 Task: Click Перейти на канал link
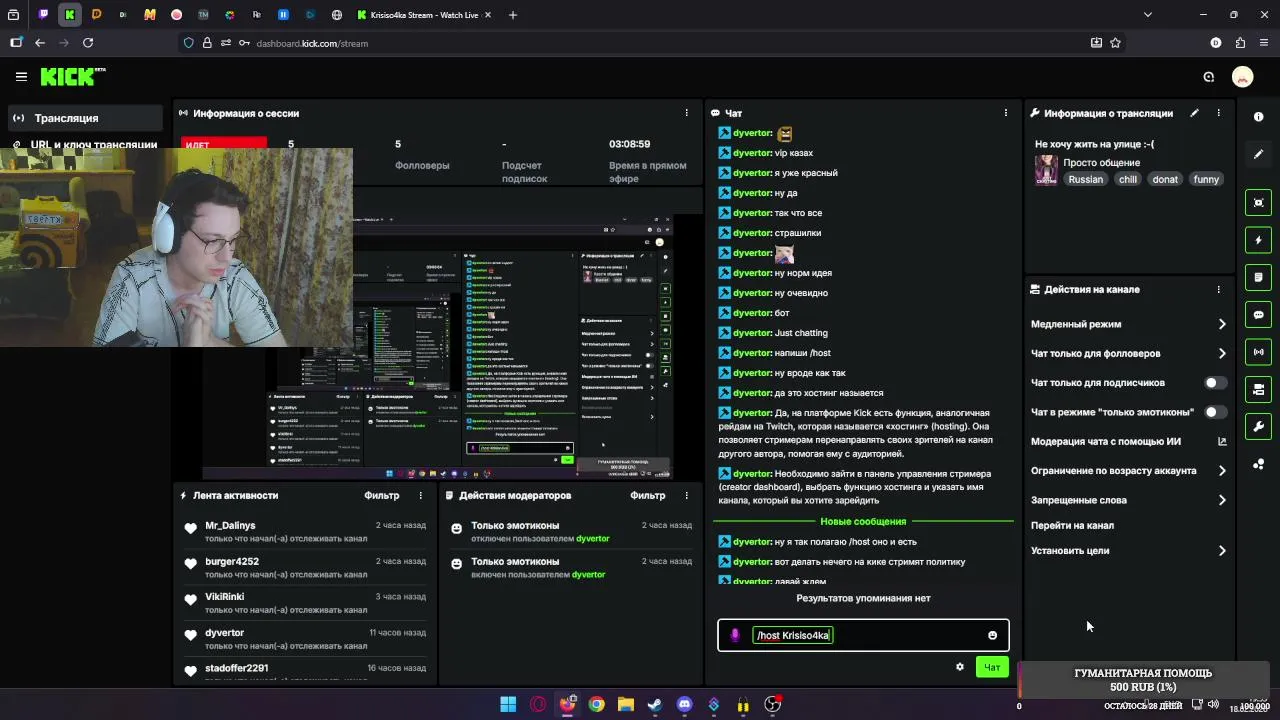pos(1072,525)
